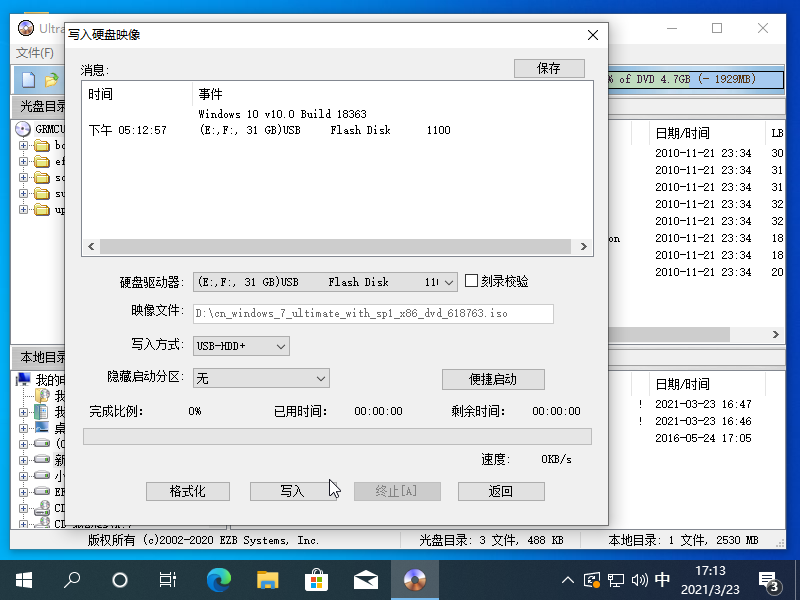
Task: Expand the first folder in disc tree
Action: [24, 146]
